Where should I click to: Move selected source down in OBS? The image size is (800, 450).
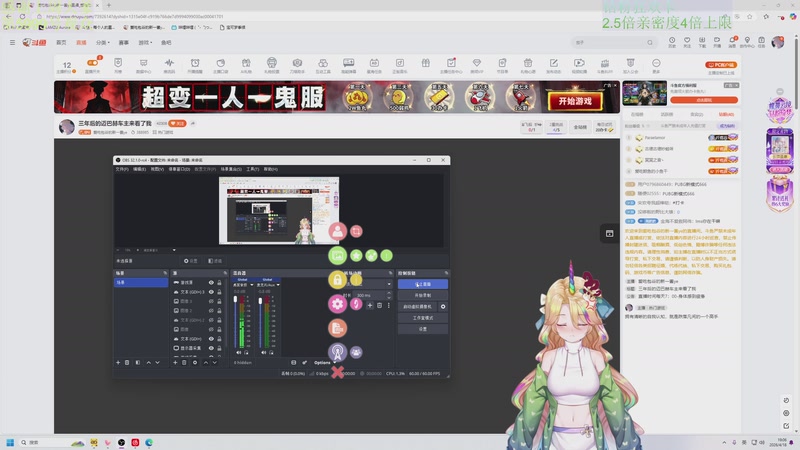tap(215, 363)
